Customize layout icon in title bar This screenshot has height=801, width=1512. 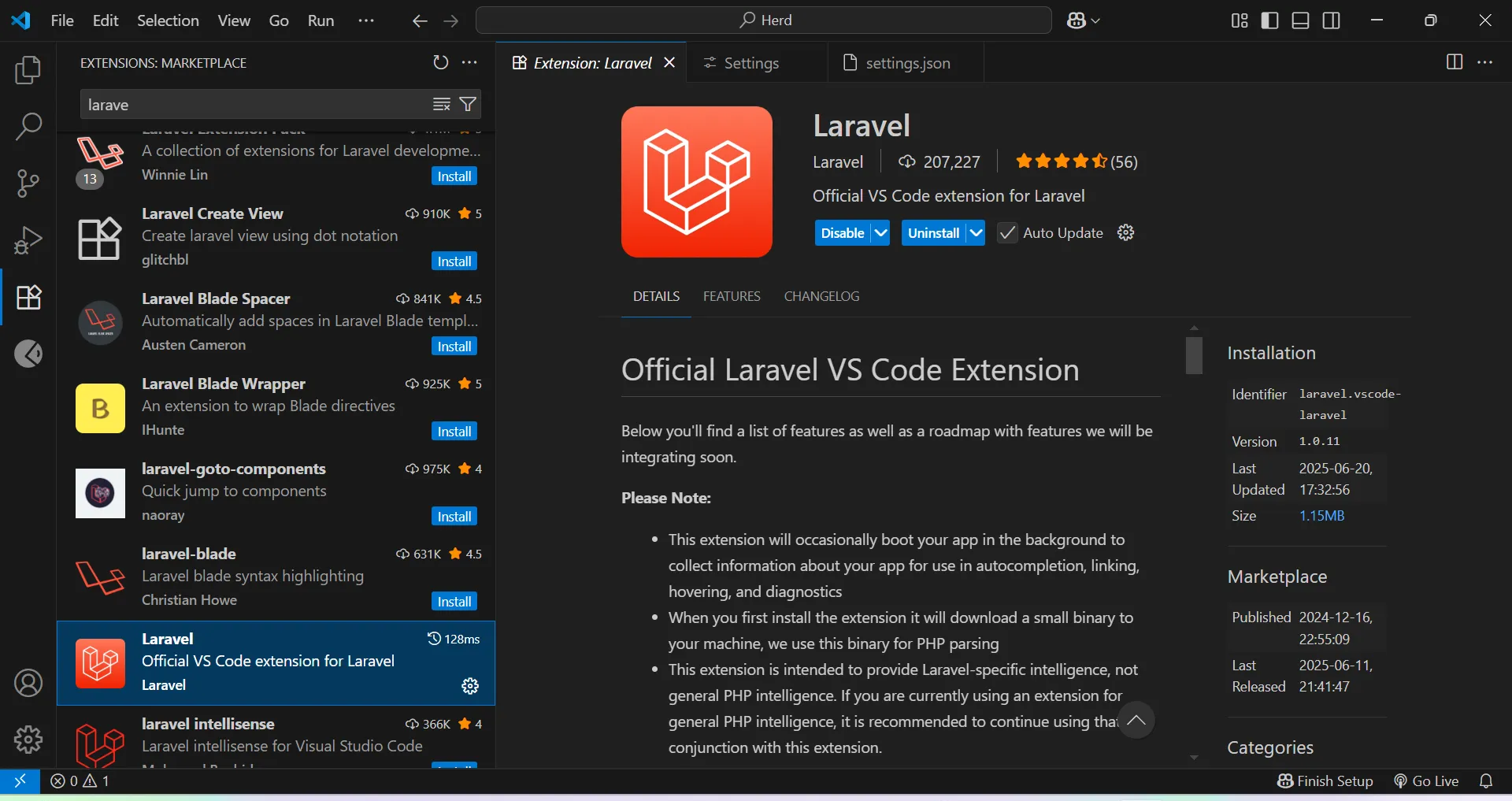click(1240, 20)
